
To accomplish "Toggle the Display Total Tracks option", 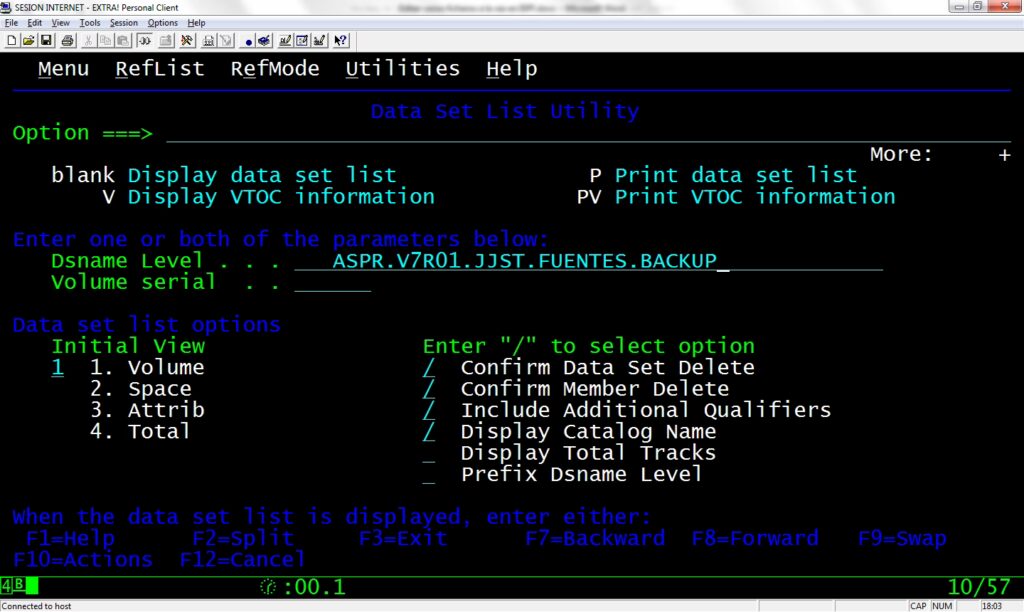I will 429,454.
